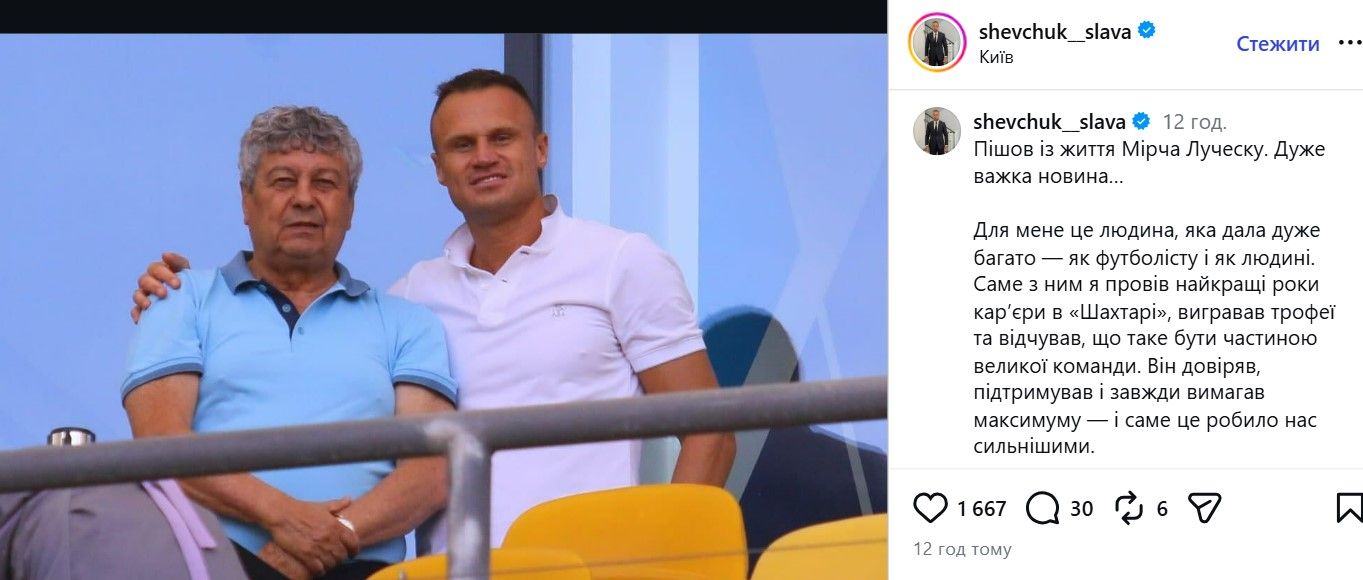Click the verified badge in the caption line
Screen dimensions: 1363x580
tap(1141, 122)
